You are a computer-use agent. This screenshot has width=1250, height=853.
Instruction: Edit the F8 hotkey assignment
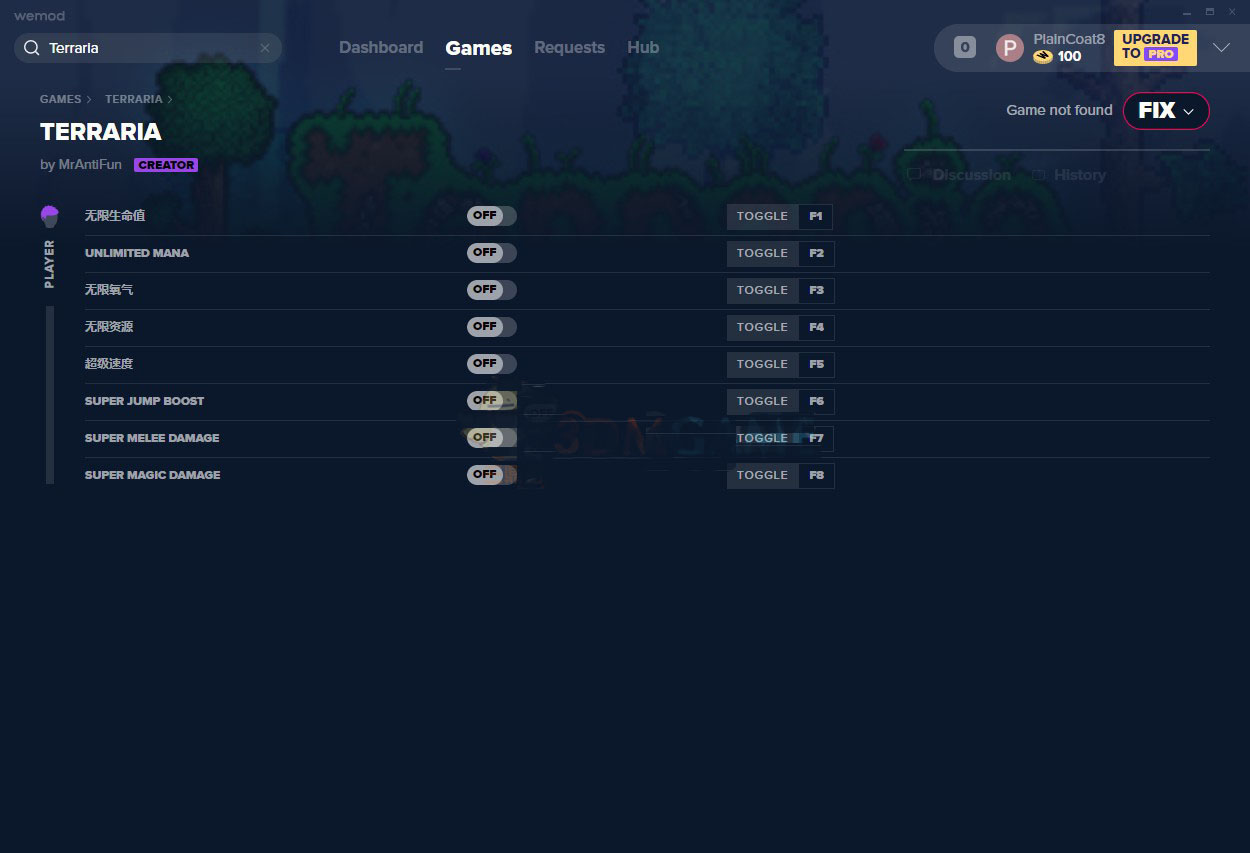[816, 475]
